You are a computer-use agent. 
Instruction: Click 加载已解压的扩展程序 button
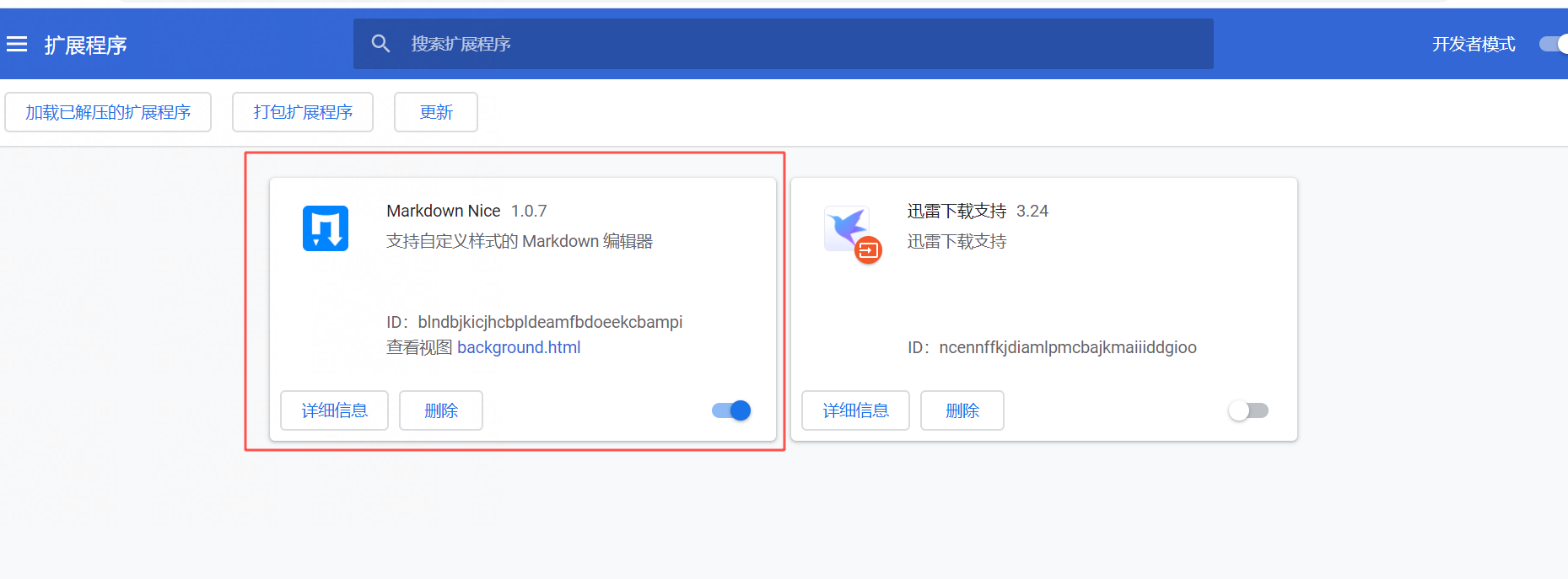point(108,112)
